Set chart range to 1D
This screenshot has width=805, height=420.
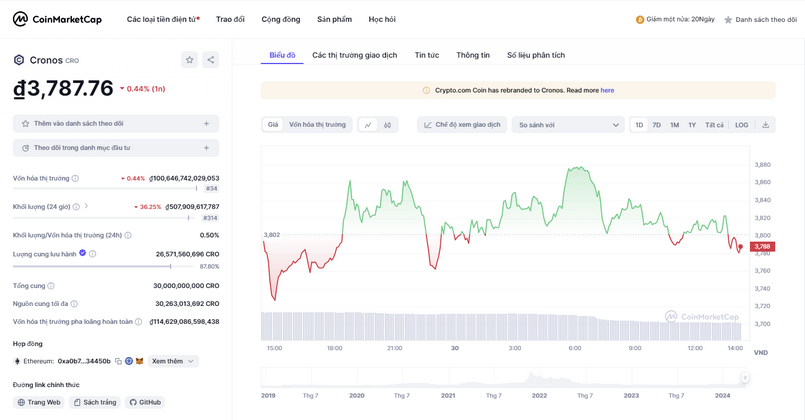(639, 125)
